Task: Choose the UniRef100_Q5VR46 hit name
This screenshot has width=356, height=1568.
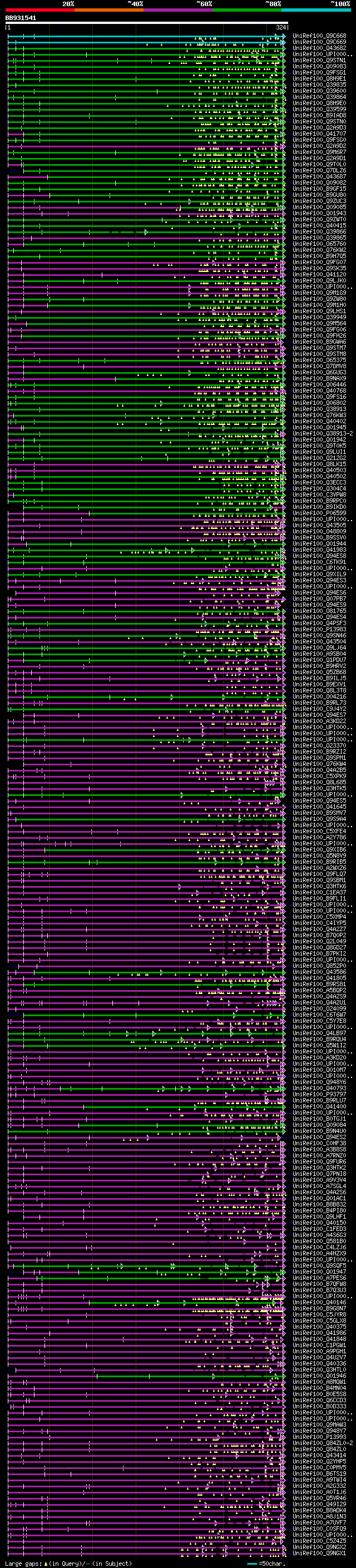Action: [x=319, y=1497]
